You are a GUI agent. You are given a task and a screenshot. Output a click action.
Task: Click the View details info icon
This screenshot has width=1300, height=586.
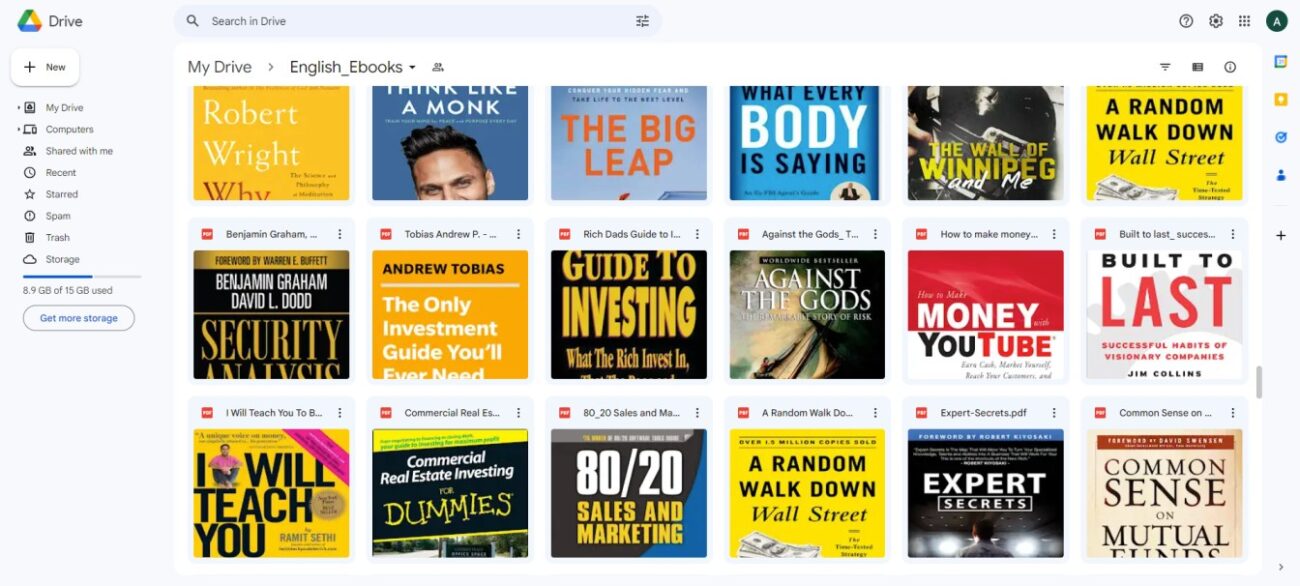(1230, 67)
